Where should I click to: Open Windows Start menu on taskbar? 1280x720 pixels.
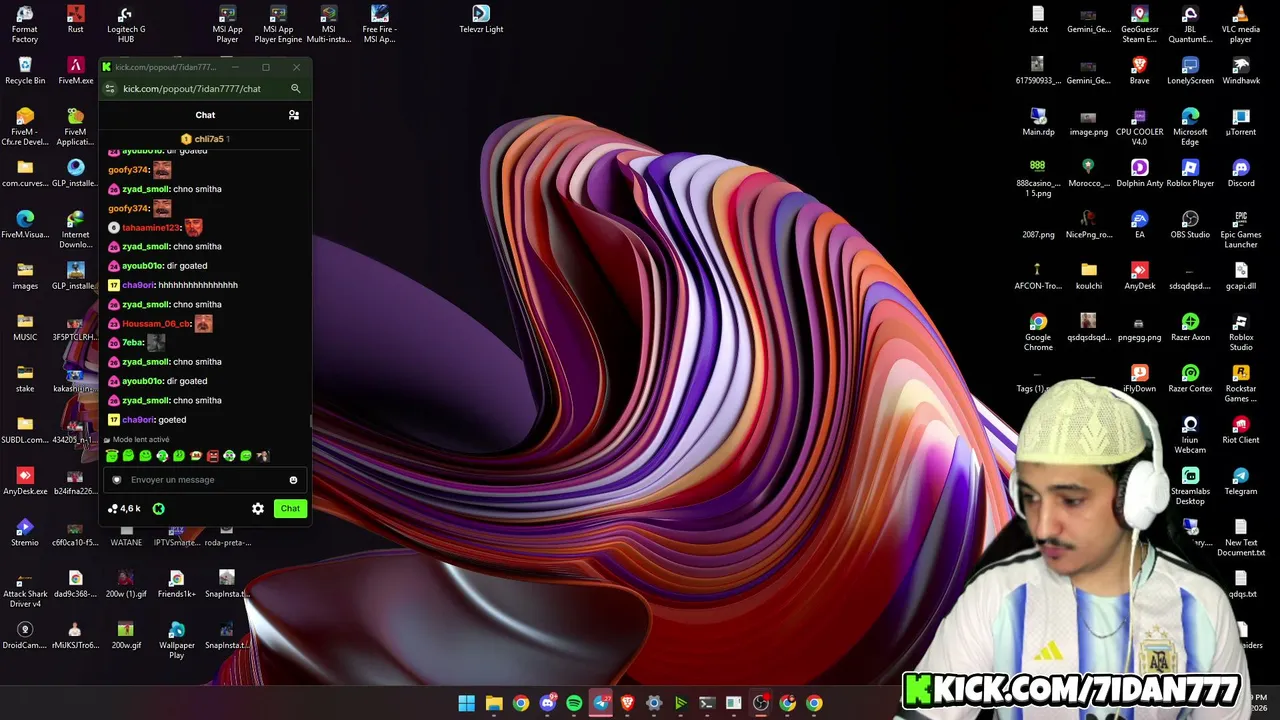click(467, 703)
